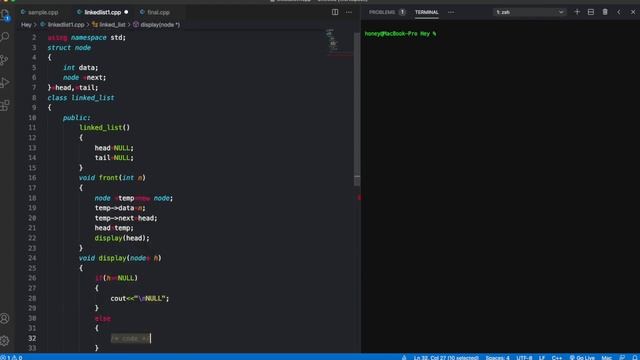
Task: Click selected code placeholder on line 32
Action: [x=130, y=338]
